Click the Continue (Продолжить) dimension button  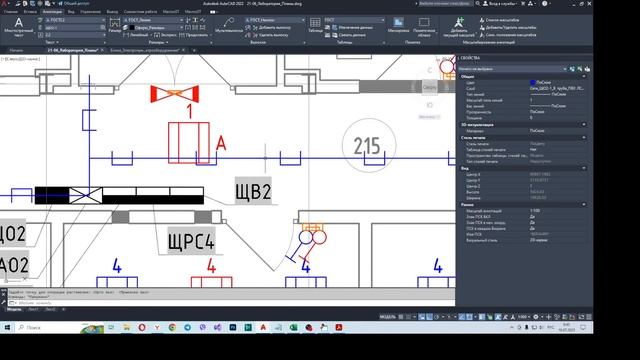point(194,35)
